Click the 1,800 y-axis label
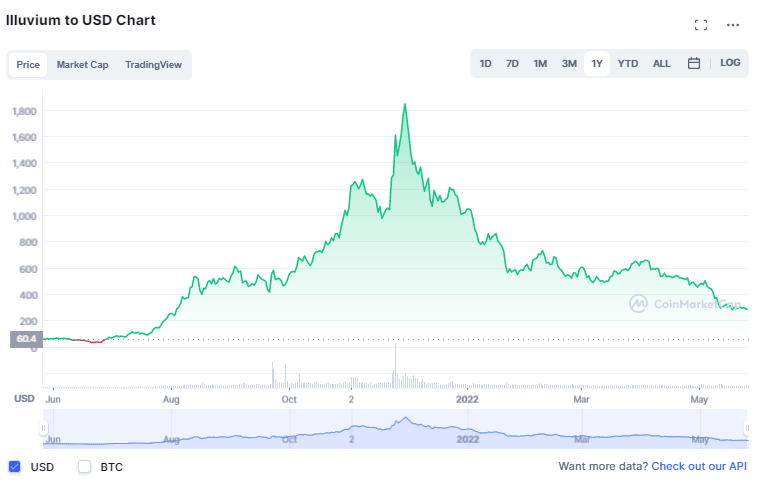 pos(24,111)
